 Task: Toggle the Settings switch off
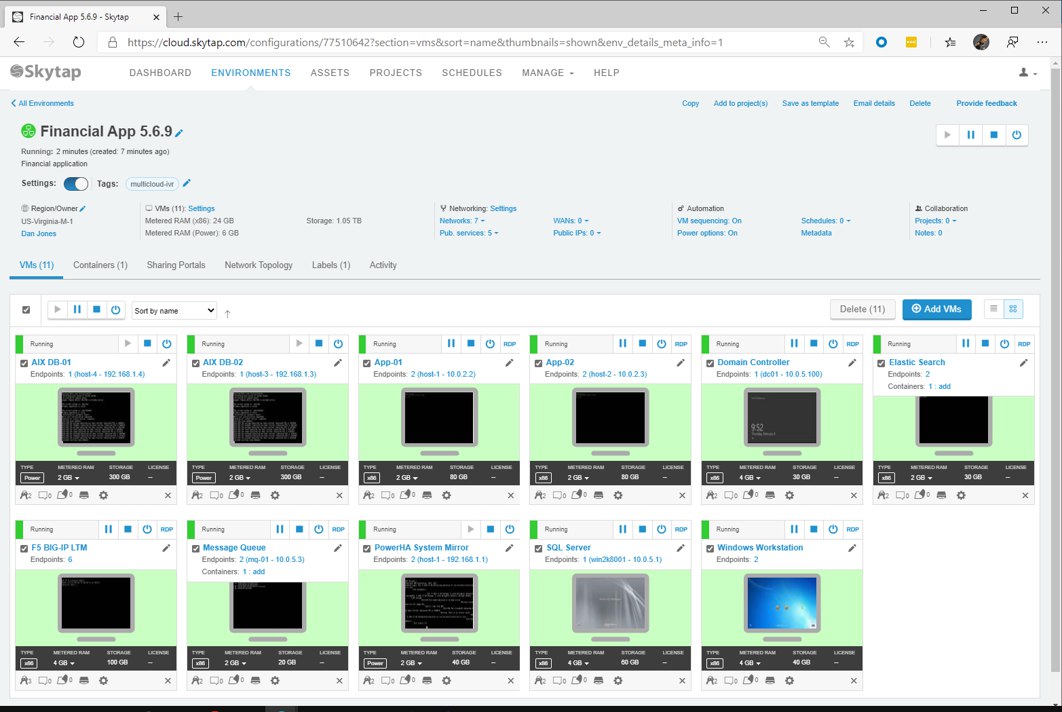coord(76,184)
